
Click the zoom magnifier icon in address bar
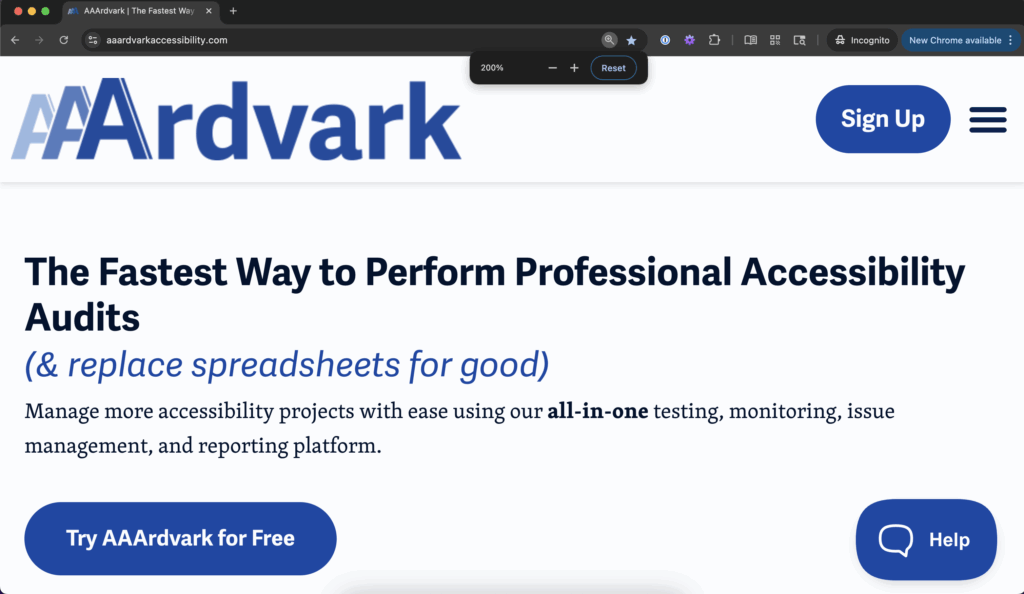click(609, 40)
